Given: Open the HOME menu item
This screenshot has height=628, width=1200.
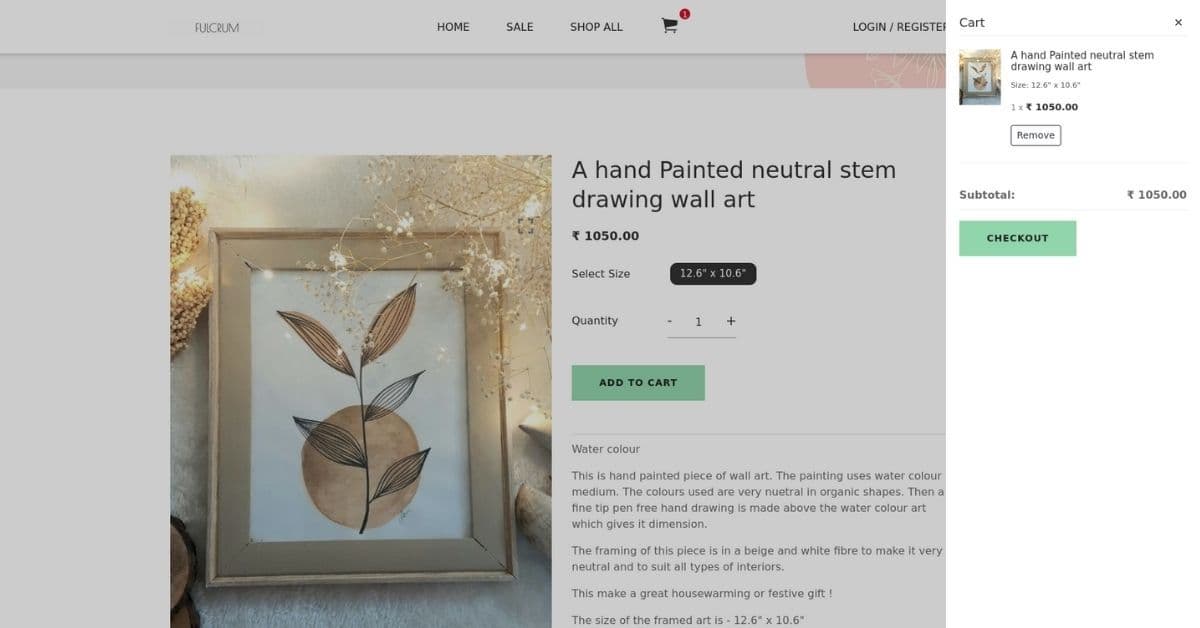Looking at the screenshot, I should (453, 27).
